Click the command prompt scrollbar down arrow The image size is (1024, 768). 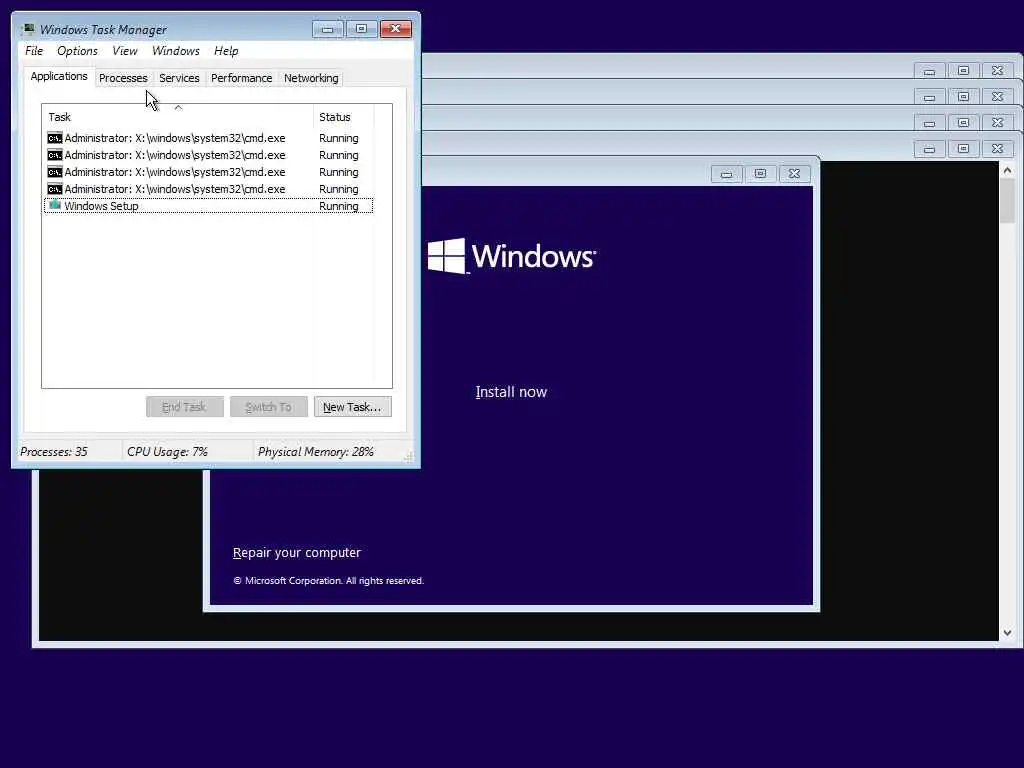1007,633
